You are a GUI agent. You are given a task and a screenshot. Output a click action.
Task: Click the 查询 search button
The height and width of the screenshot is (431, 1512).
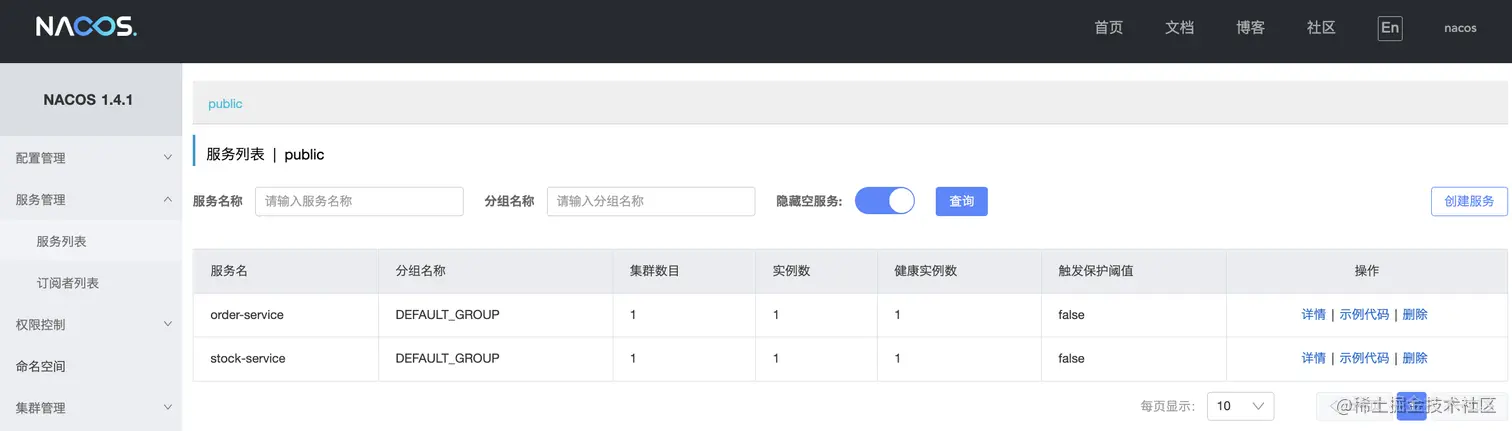[x=961, y=201]
